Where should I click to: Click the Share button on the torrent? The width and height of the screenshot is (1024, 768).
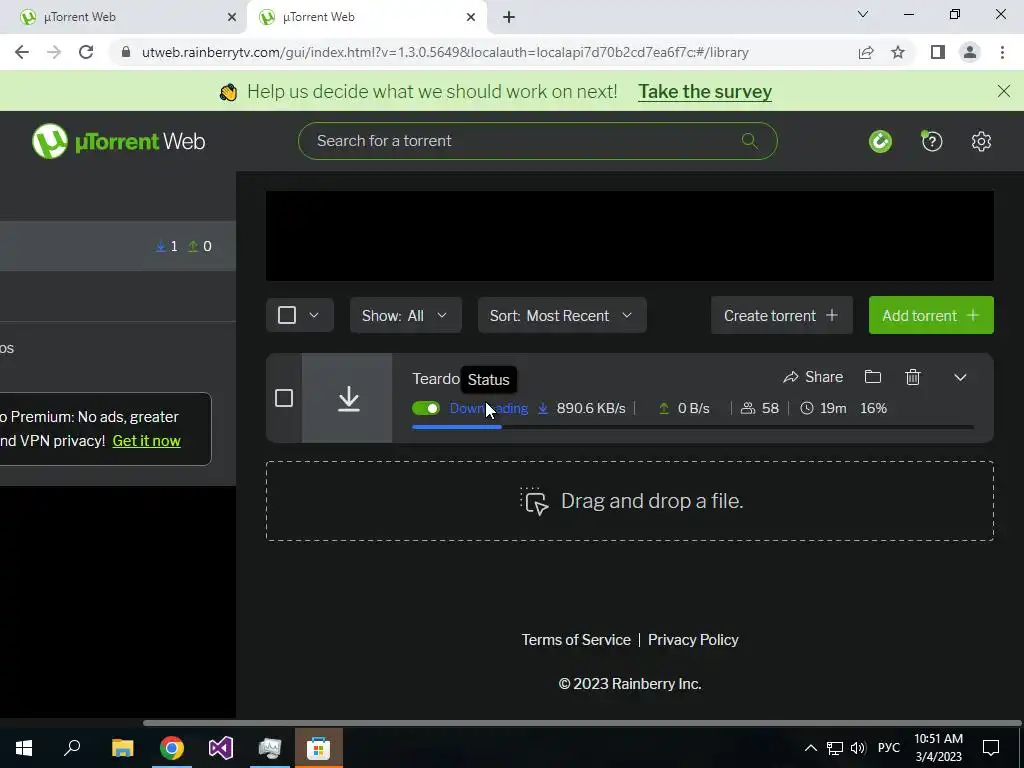(x=813, y=377)
